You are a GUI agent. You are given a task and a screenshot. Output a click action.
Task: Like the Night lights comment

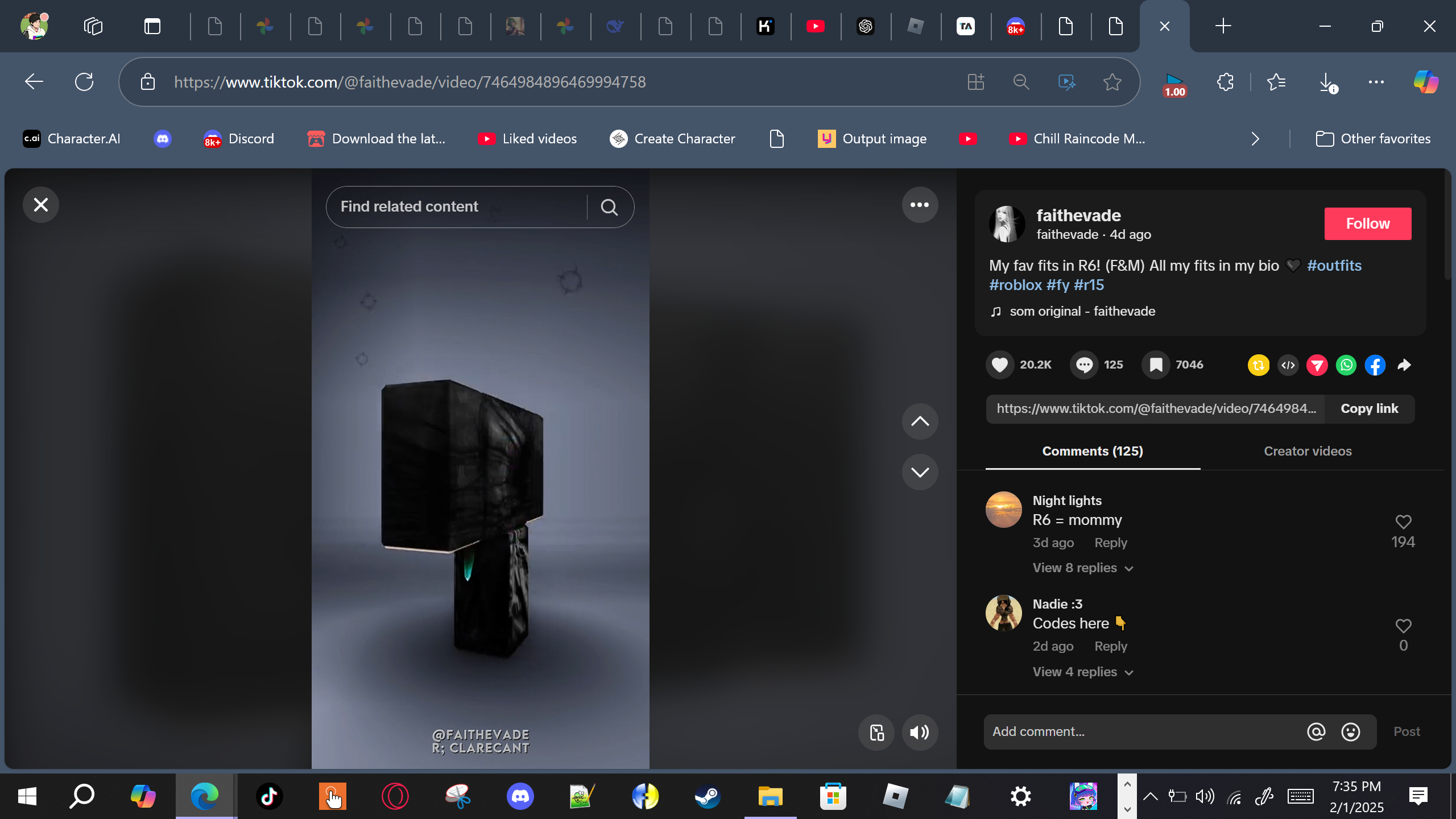pyautogui.click(x=1403, y=522)
